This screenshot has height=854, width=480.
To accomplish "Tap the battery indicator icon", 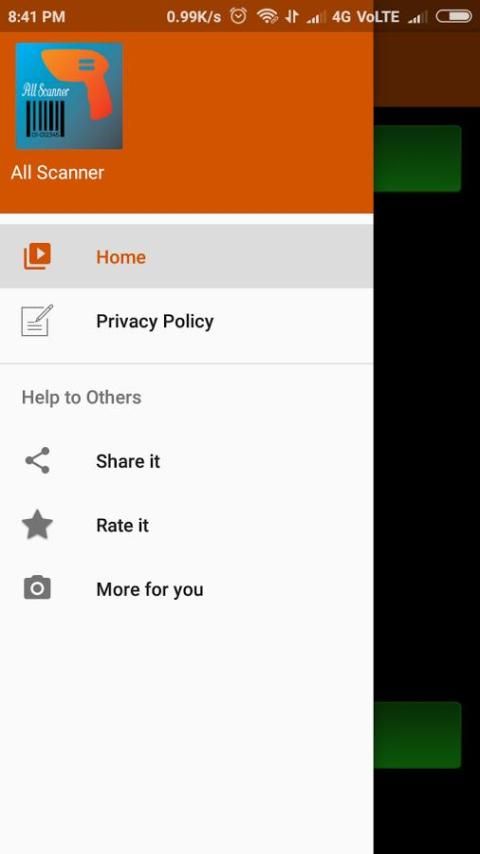I will tap(453, 17).
